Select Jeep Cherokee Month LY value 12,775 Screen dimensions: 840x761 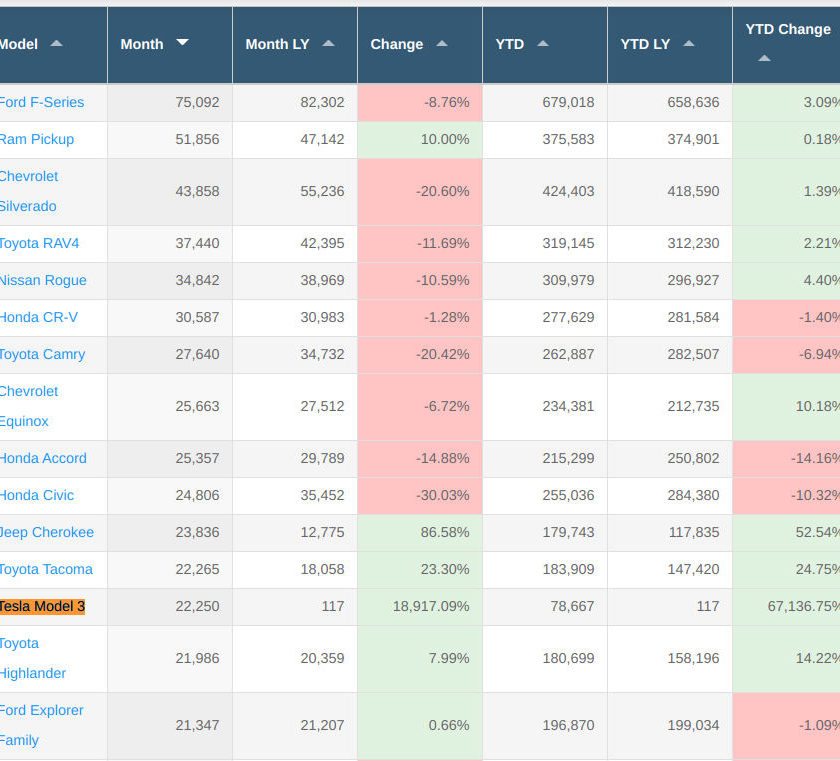(322, 532)
